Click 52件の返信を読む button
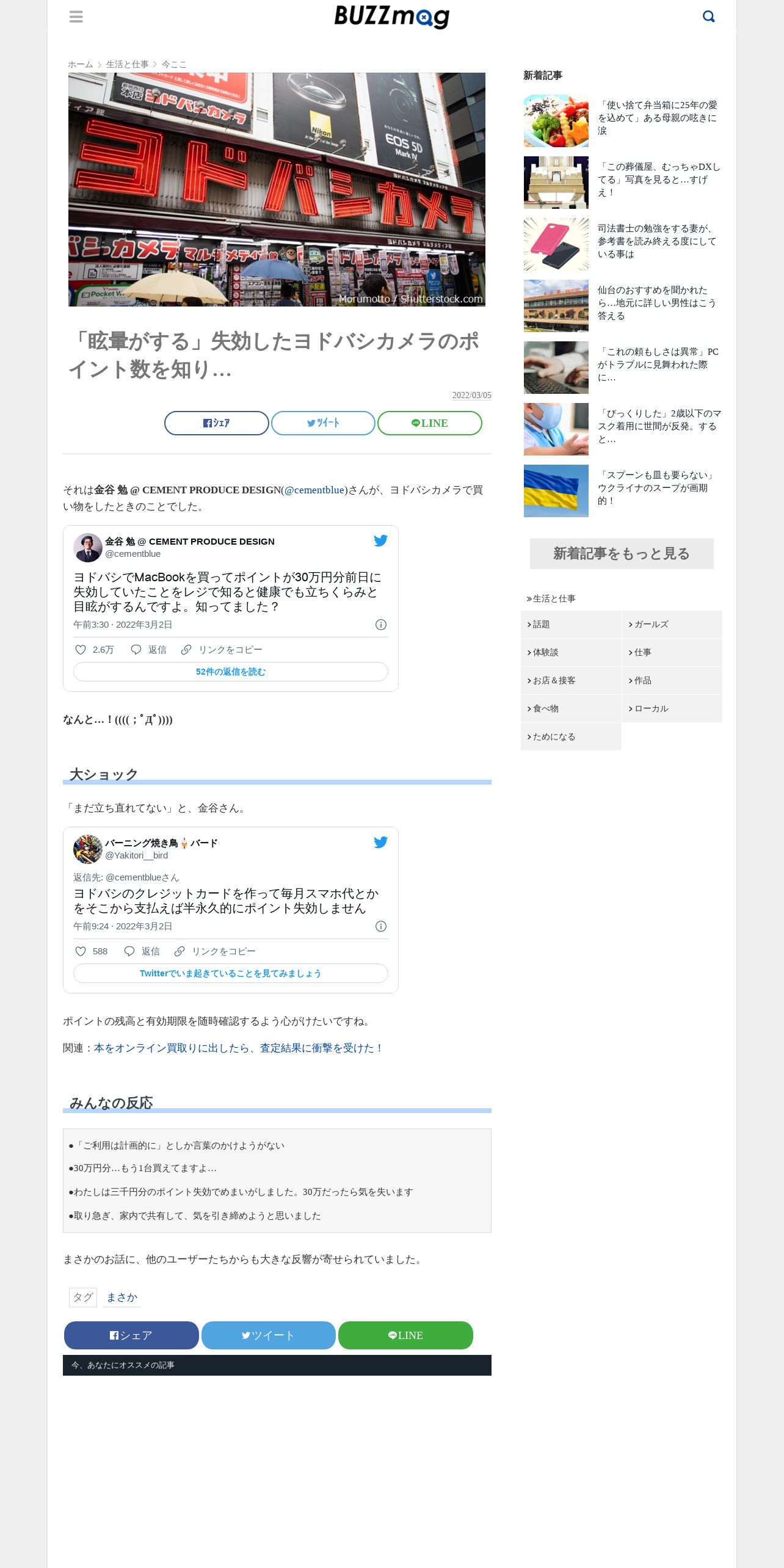Viewport: 784px width, 1568px height. 231,672
